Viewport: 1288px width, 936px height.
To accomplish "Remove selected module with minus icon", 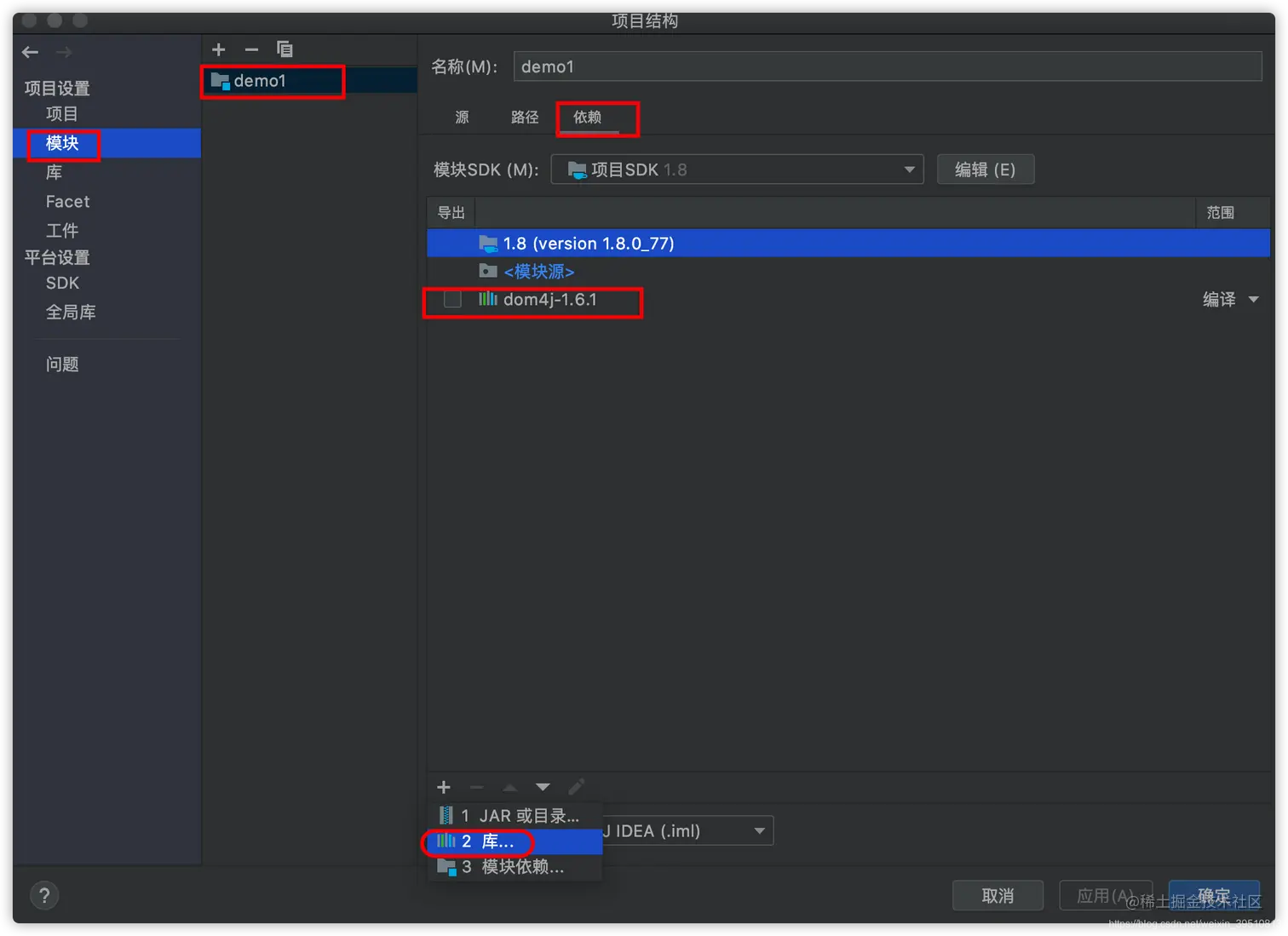I will point(251,49).
